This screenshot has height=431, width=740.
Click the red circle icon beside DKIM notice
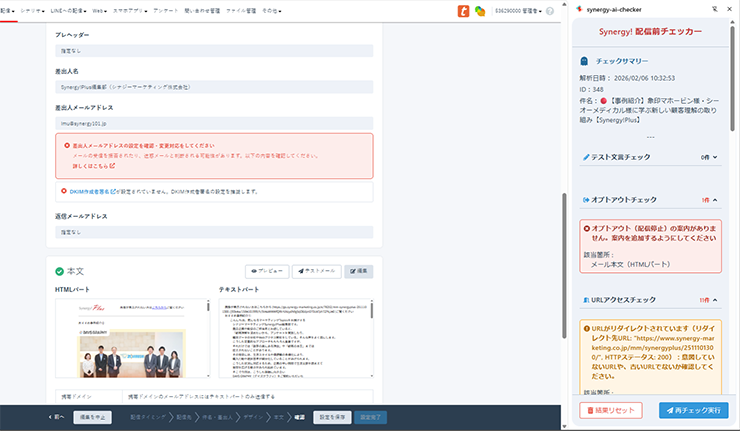tap(64, 191)
